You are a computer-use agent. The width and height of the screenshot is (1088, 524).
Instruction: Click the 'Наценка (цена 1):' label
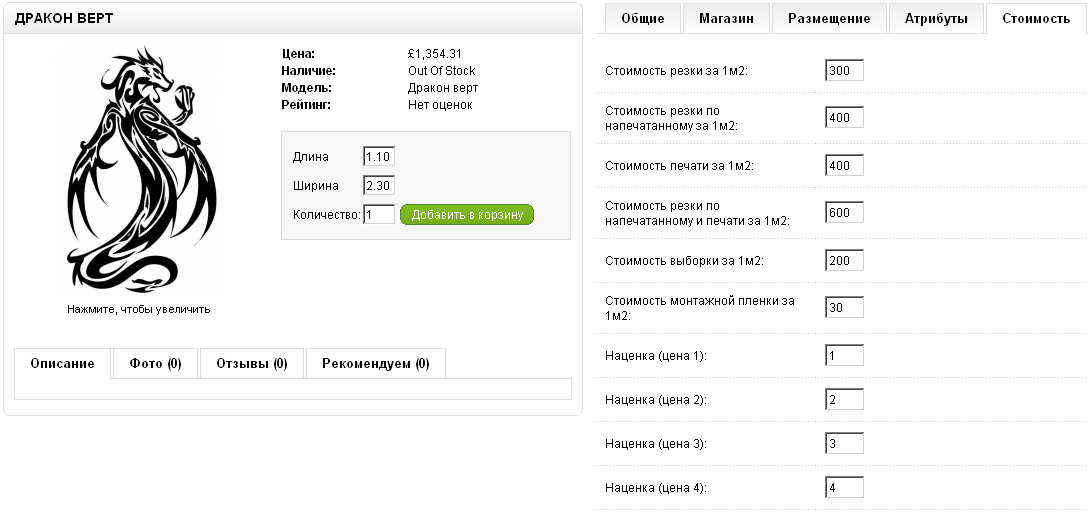click(656, 356)
